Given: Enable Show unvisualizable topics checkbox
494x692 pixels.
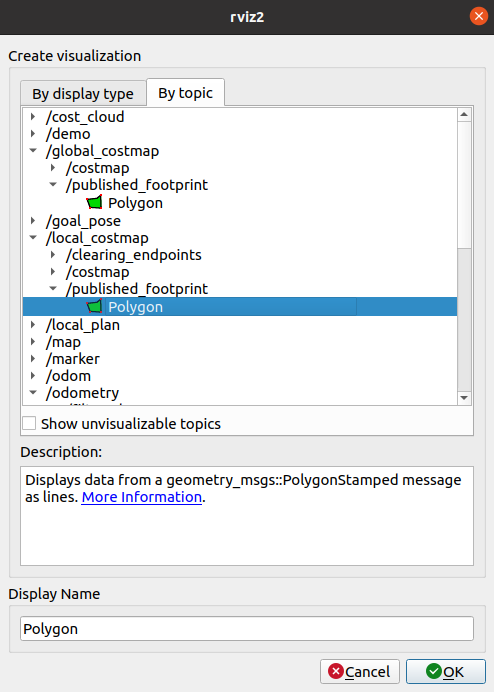Looking at the screenshot, I should [x=29, y=423].
